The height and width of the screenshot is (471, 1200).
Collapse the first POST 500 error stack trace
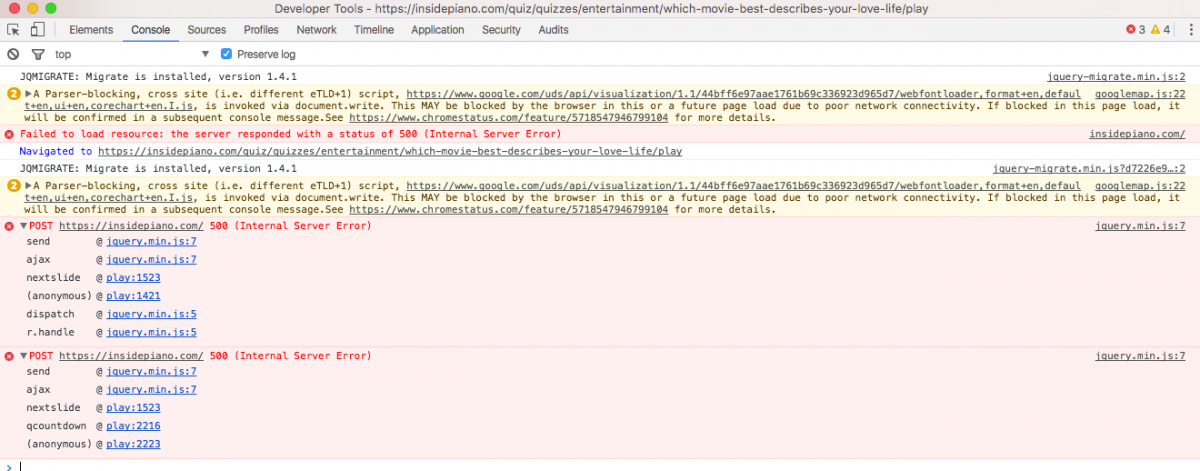tap(24, 226)
